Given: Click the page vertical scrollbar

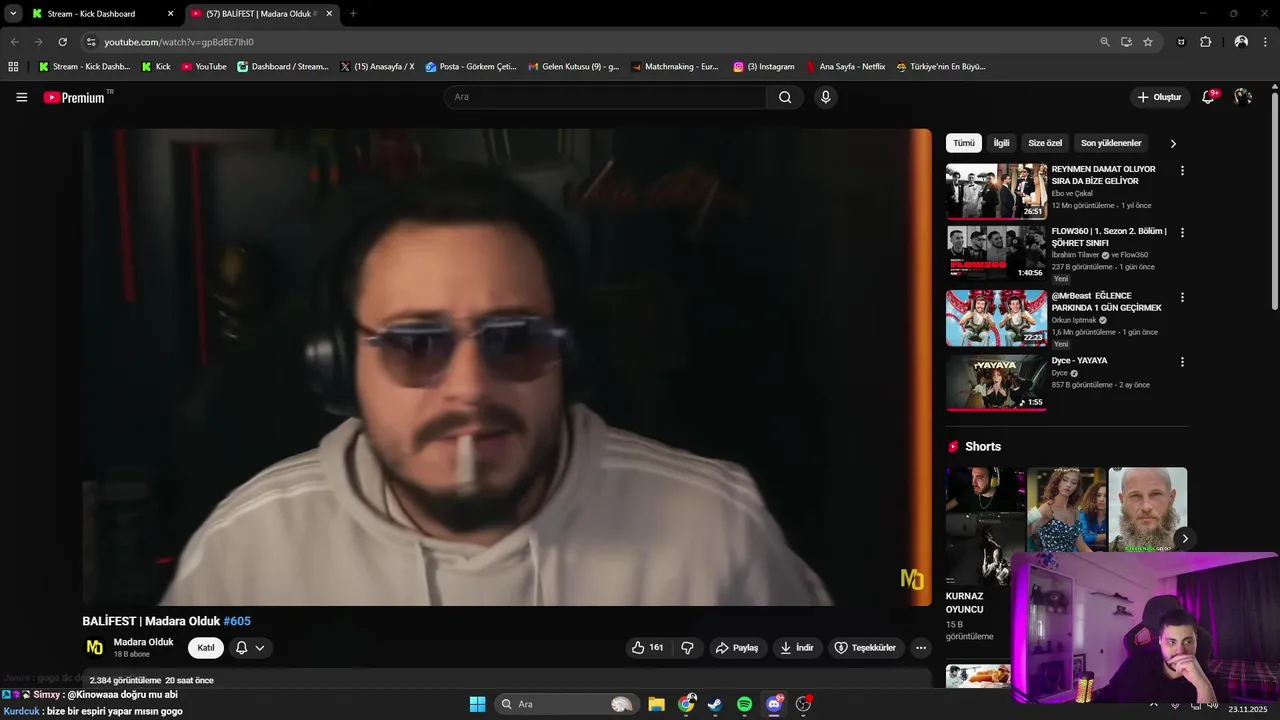Looking at the screenshot, I should pos(1274,200).
